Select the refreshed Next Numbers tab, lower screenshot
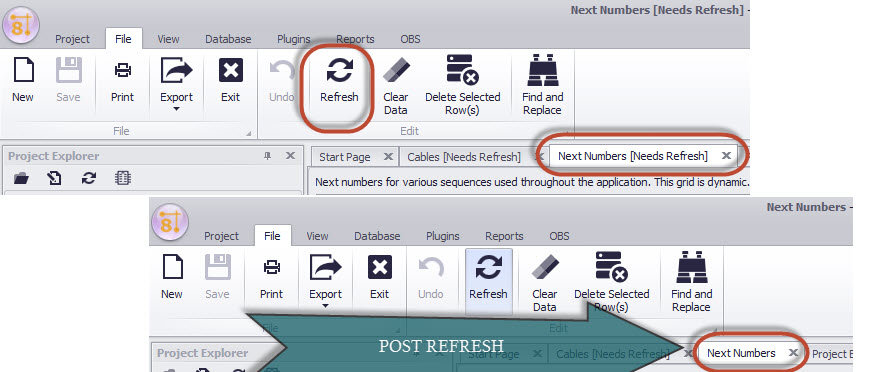The image size is (895, 372). [x=741, y=353]
